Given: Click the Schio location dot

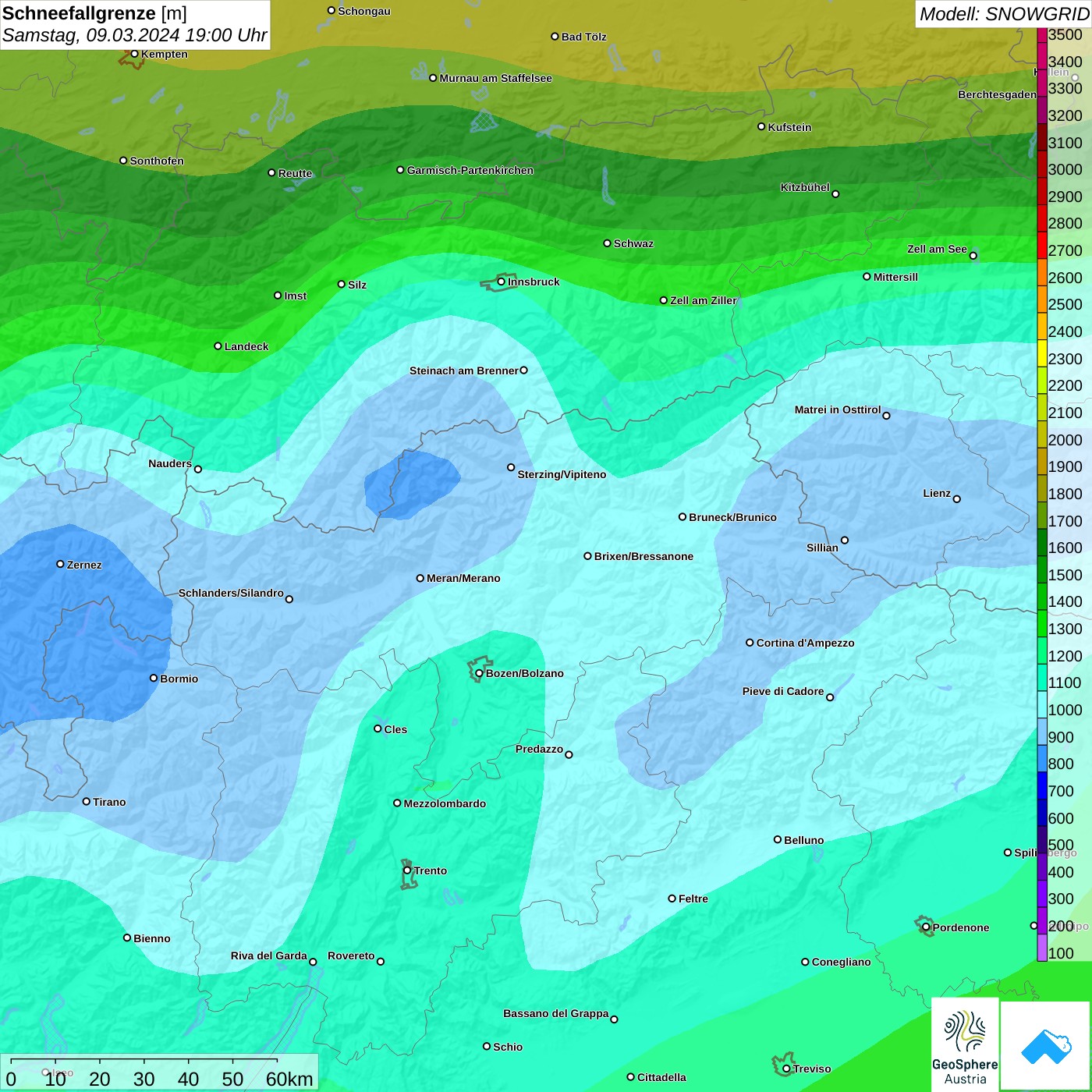Looking at the screenshot, I should pos(487,1046).
